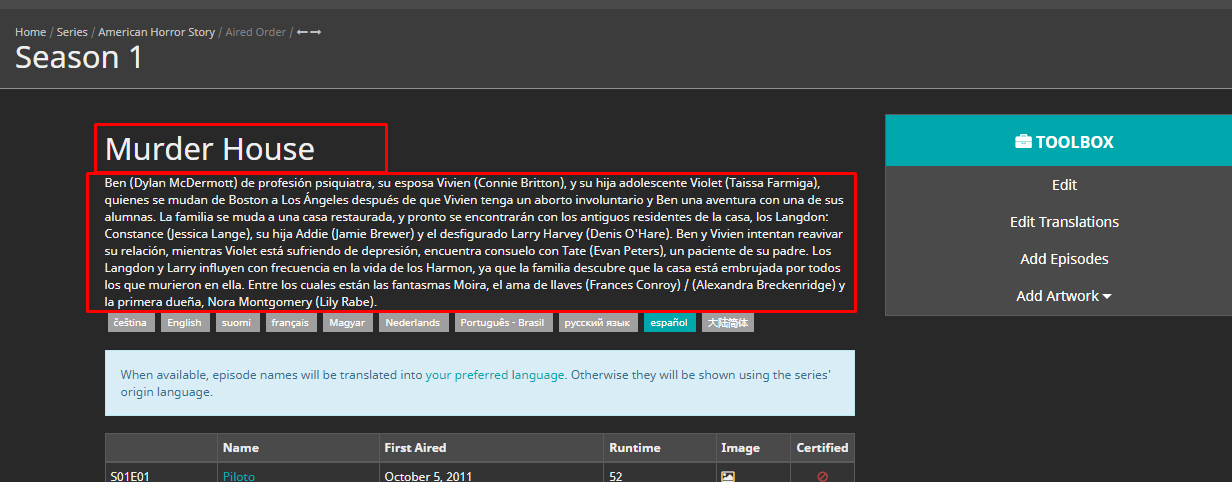1232x482 pixels.
Task: Switch overview language to suomi
Action: [237, 323]
